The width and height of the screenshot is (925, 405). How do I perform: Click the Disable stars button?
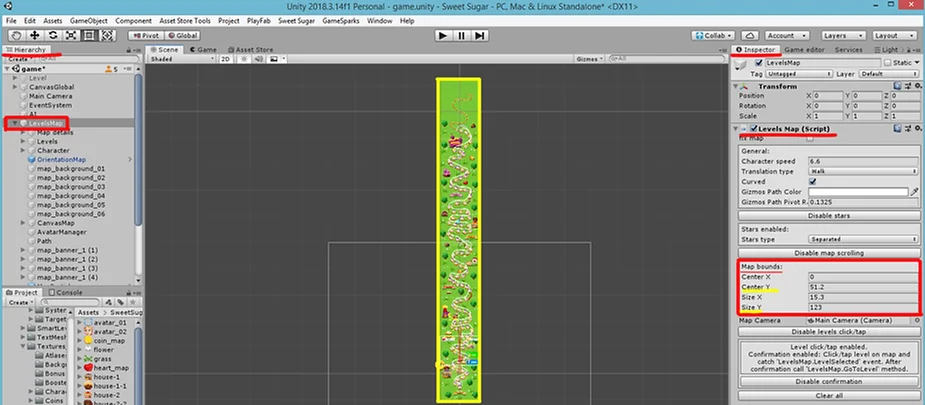tap(828, 215)
